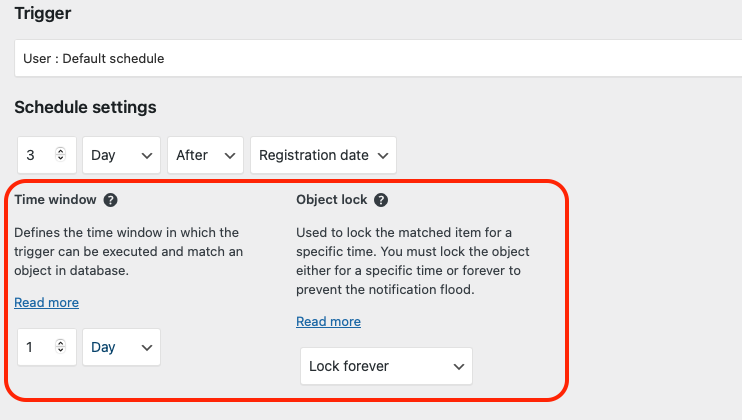Viewport: 742px width, 420px height.
Task: Select the User : Default schedule trigger field
Action: point(378,58)
